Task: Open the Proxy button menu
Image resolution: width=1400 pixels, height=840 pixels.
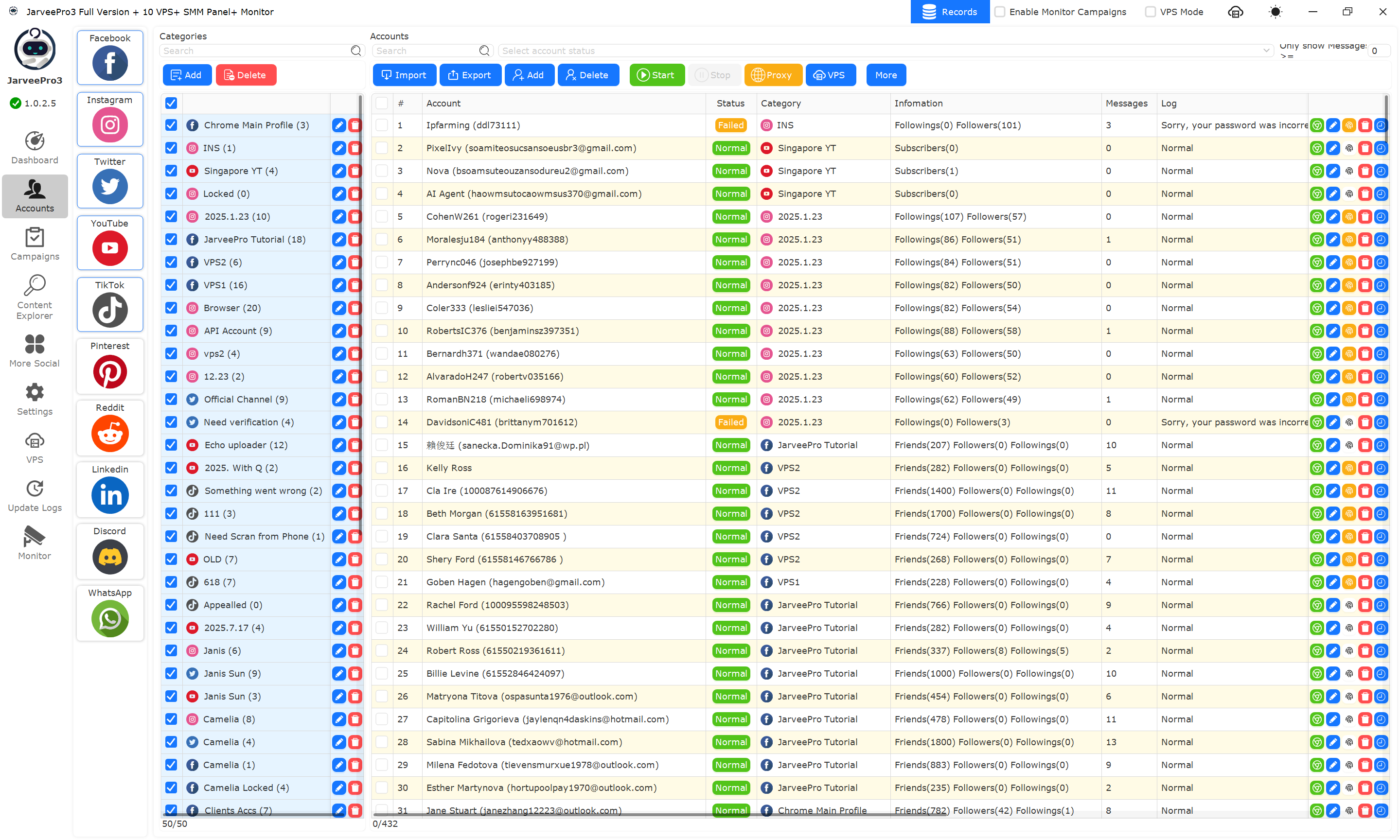Action: point(772,75)
